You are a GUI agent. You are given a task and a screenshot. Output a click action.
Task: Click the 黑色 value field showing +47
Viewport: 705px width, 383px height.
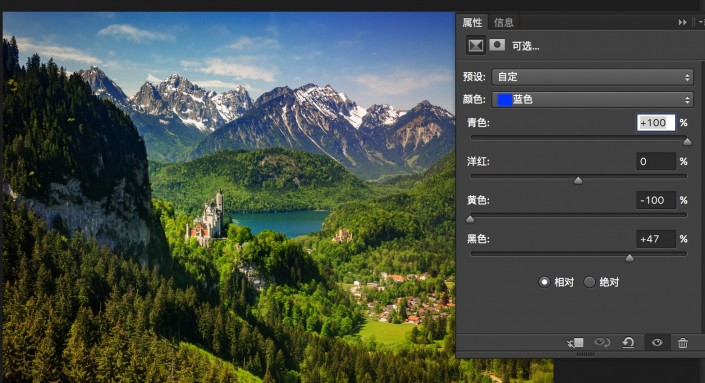point(656,239)
